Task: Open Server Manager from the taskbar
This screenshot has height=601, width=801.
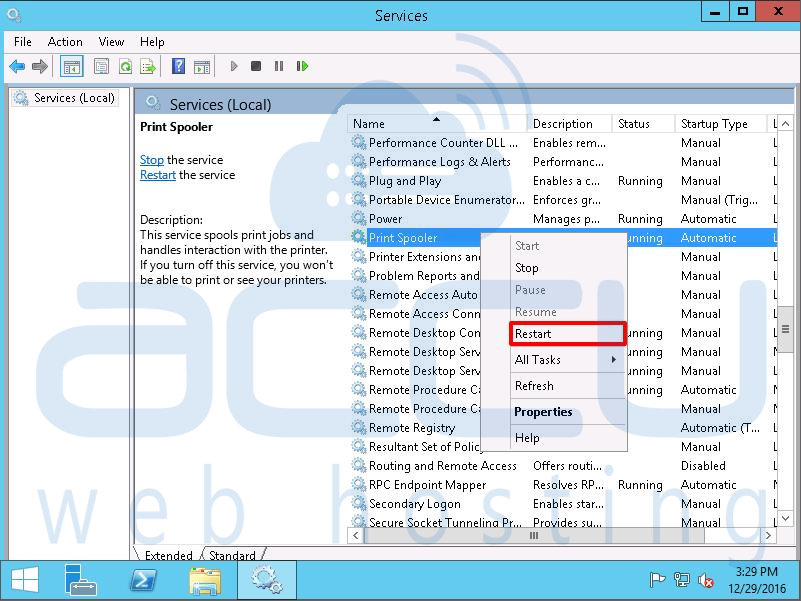Action: [80, 580]
